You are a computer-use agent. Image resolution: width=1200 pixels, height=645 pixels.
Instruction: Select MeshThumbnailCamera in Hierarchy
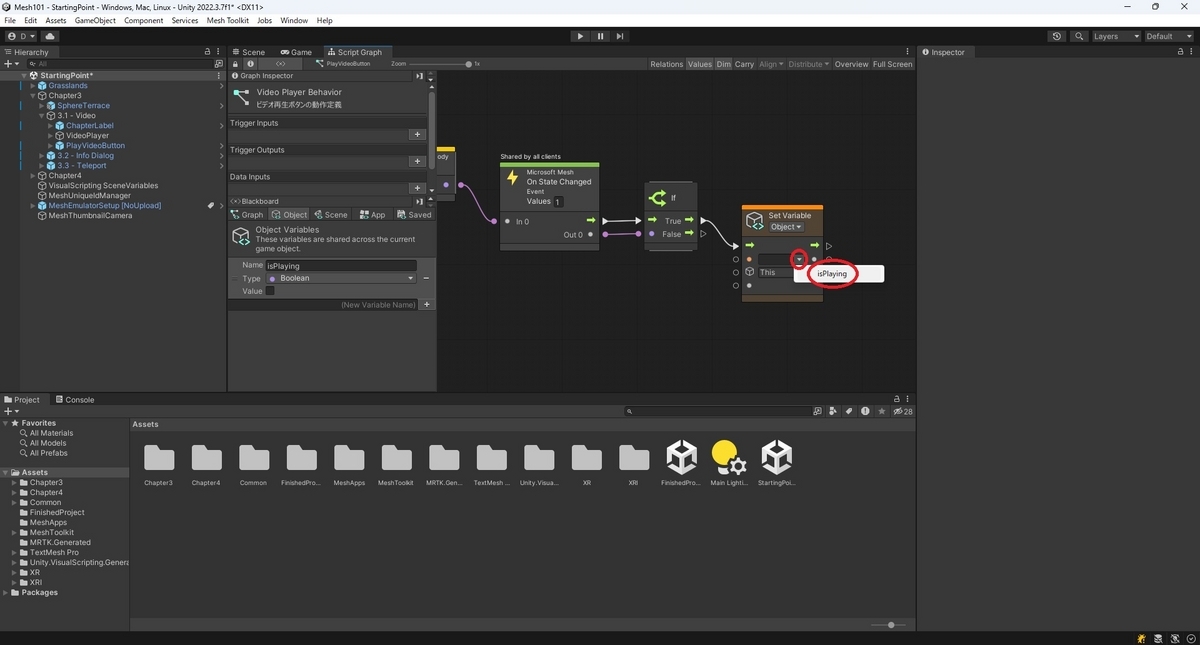coord(90,216)
